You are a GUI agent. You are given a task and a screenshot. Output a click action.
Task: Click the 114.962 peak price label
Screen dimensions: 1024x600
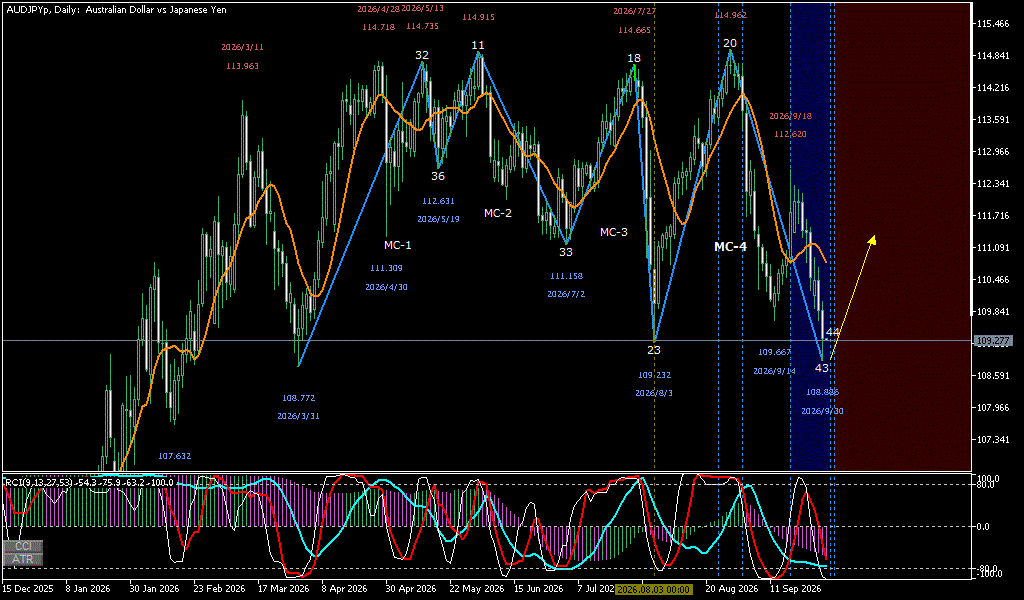tap(730, 15)
